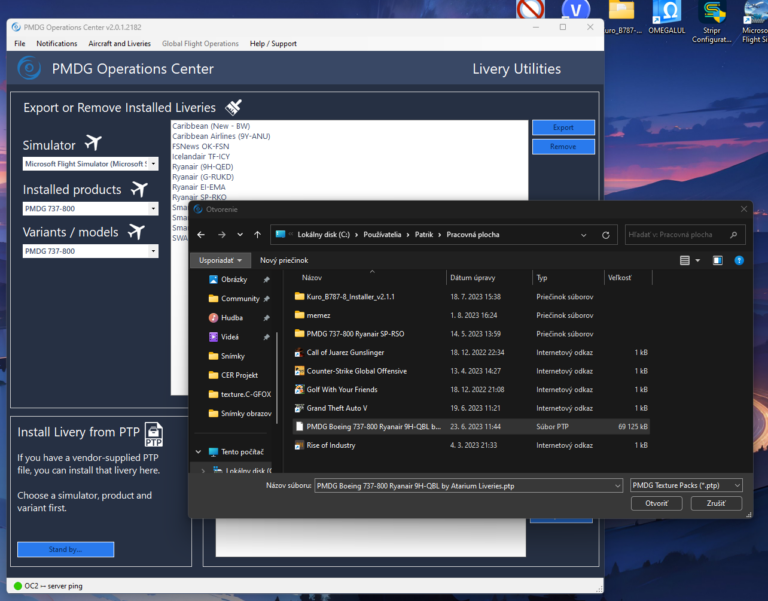Collapse the Tento počítač tree node
This screenshot has height=601, width=768.
(x=198, y=452)
